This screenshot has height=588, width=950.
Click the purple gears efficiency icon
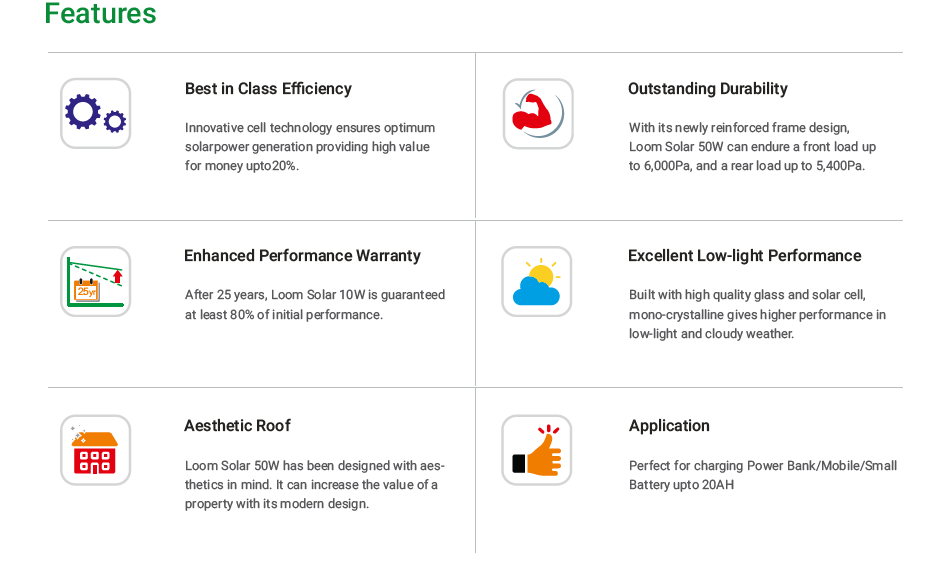(96, 114)
